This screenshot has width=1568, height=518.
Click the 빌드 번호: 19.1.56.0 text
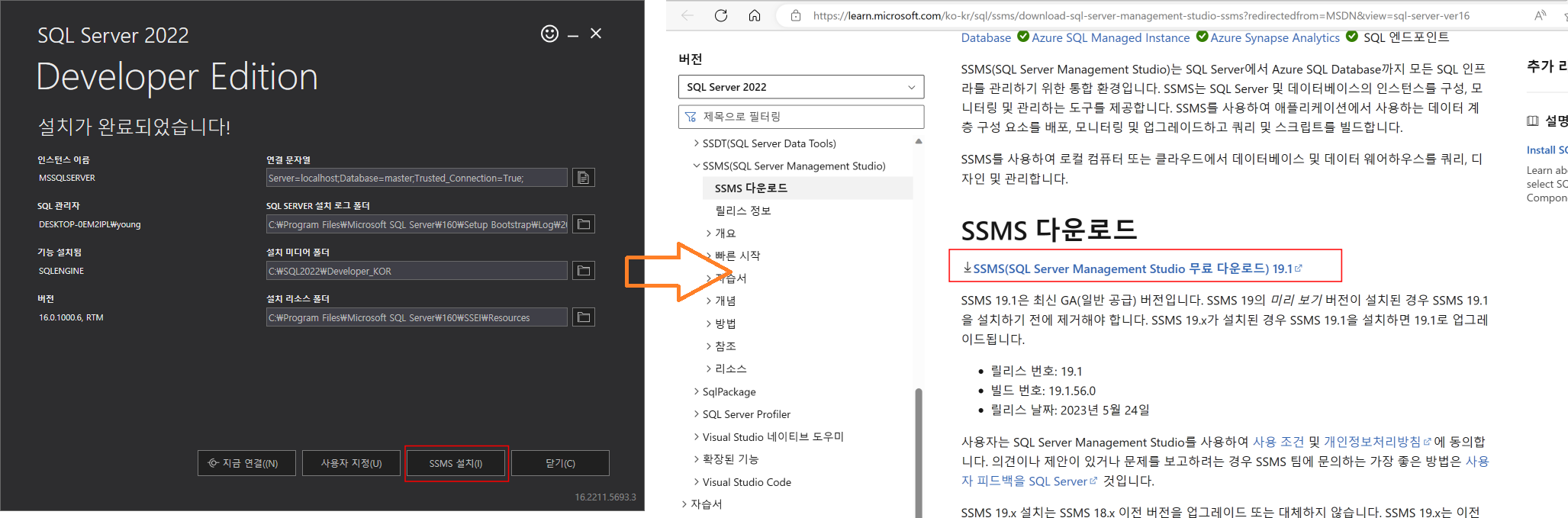(1043, 391)
